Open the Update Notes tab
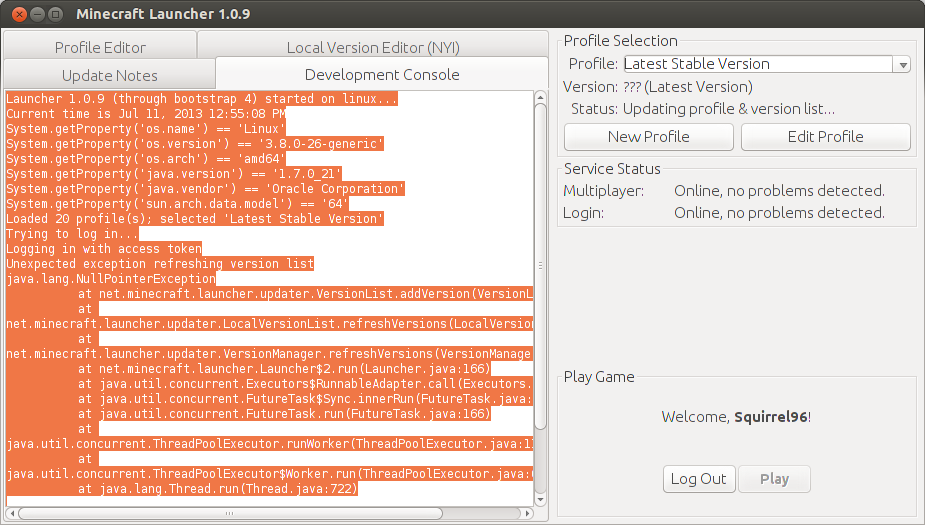 pyautogui.click(x=109, y=75)
